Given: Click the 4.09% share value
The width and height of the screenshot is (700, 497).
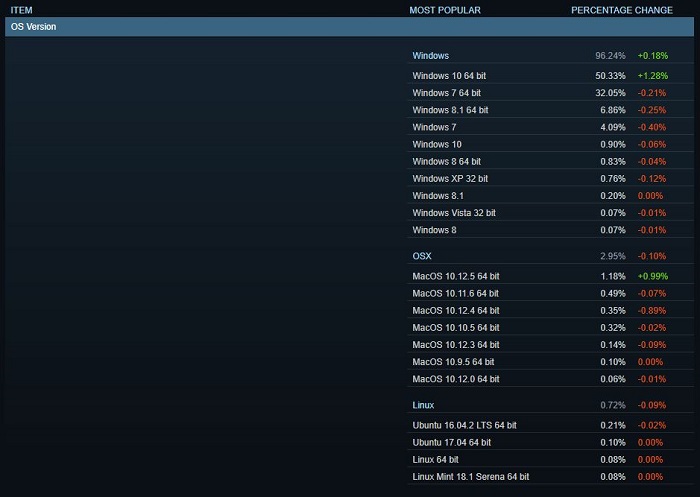Looking at the screenshot, I should [x=612, y=127].
